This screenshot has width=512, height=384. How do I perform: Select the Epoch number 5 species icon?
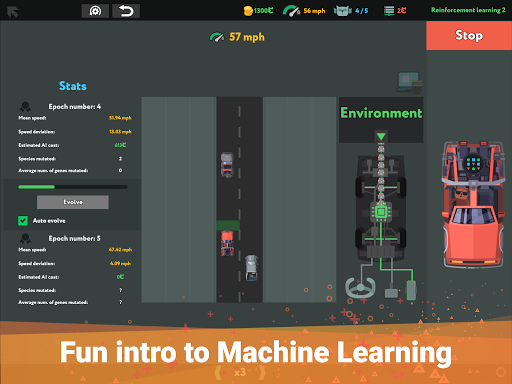[25, 238]
